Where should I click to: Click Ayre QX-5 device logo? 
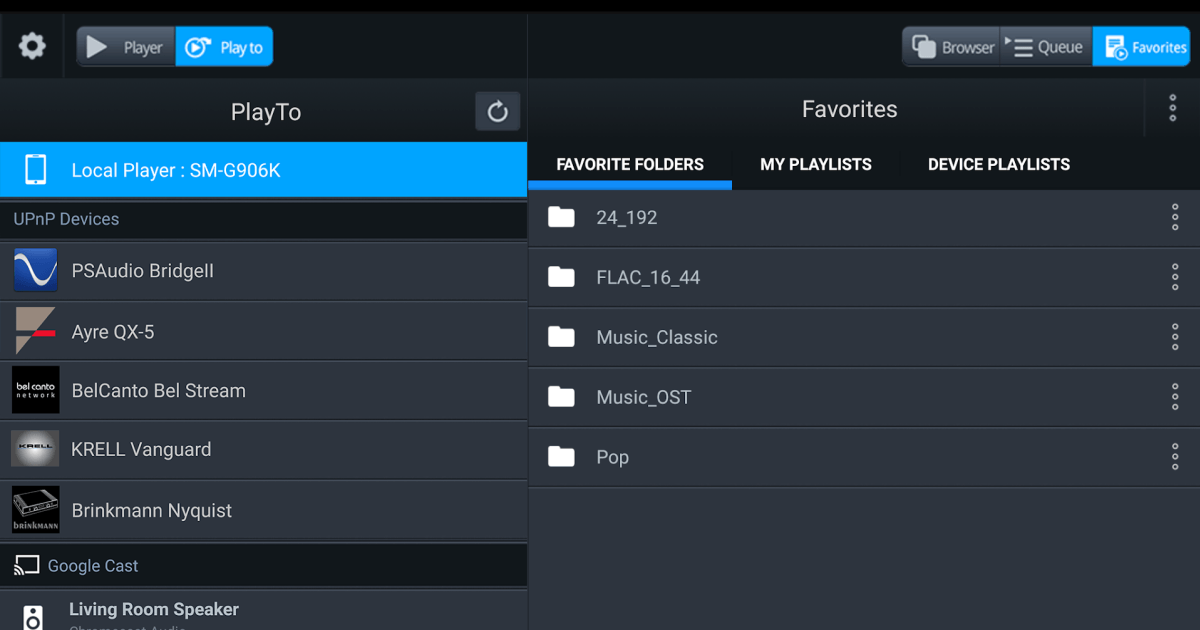coord(36,331)
